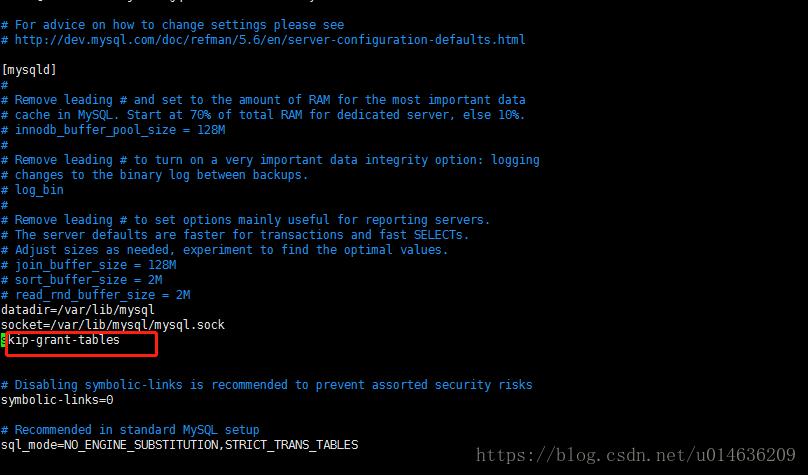Place cursor on the datadir=/var/lib/mysql line
808x475 pixels.
pos(78,310)
